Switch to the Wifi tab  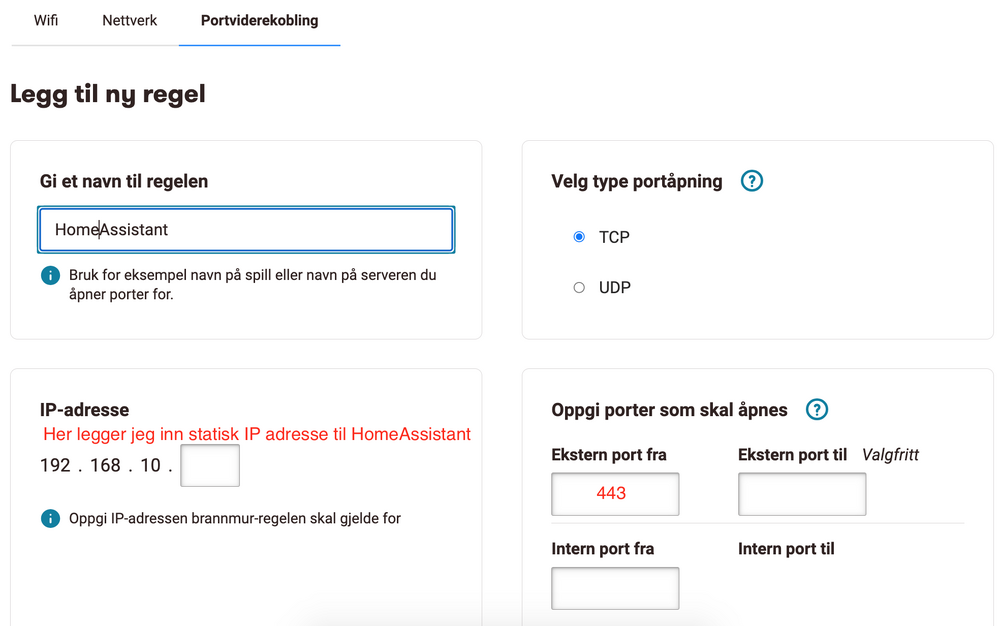point(46,20)
